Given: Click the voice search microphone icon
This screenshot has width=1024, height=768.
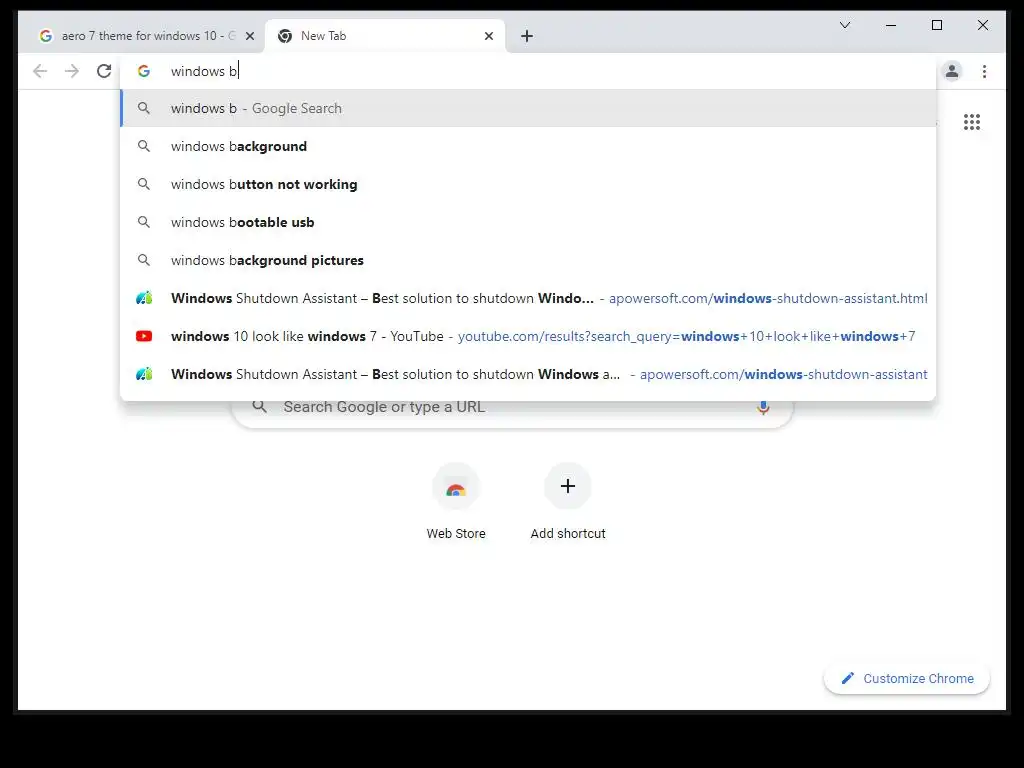Looking at the screenshot, I should click(x=763, y=408).
